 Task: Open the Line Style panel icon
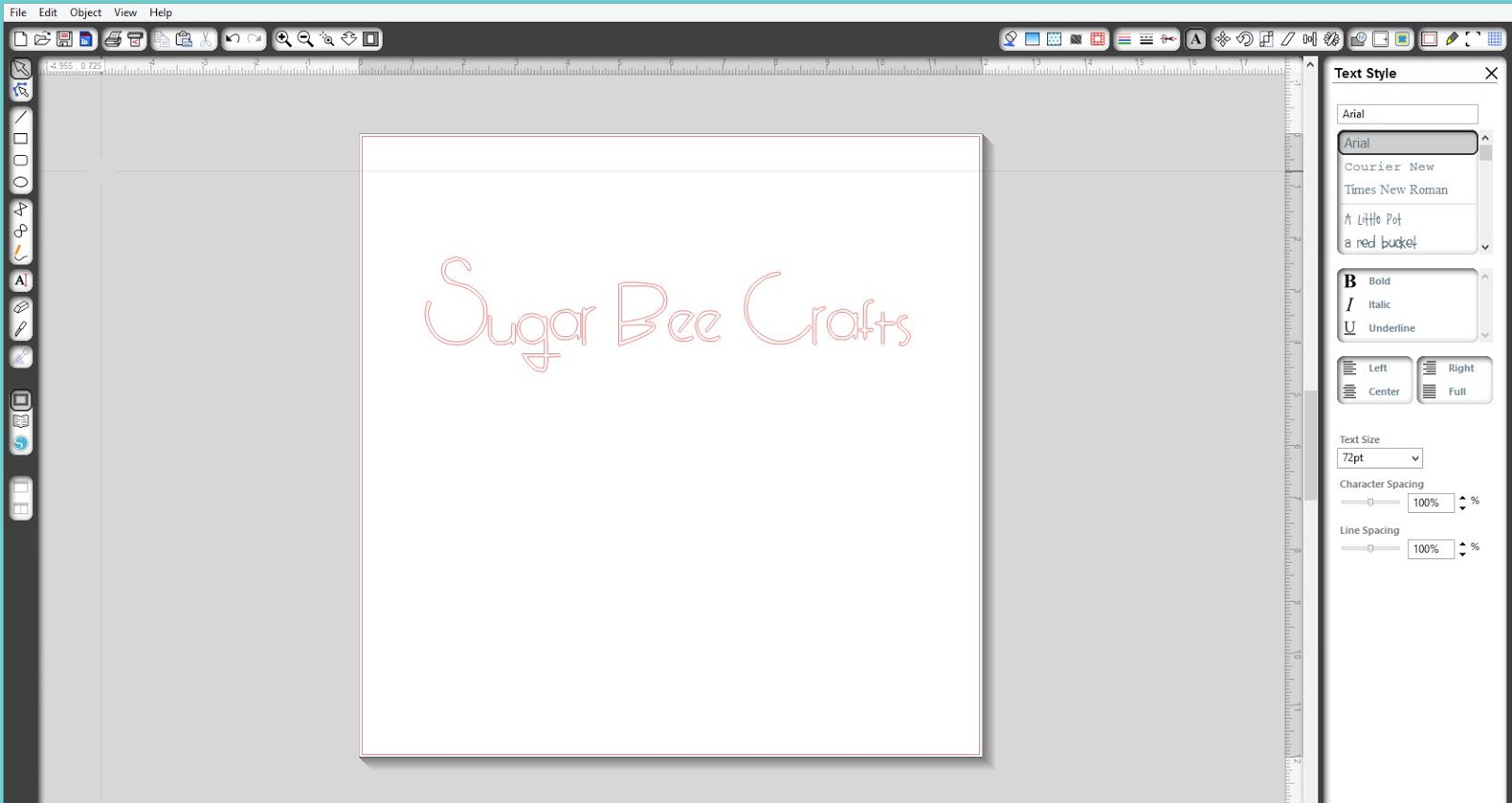[x=1146, y=39]
